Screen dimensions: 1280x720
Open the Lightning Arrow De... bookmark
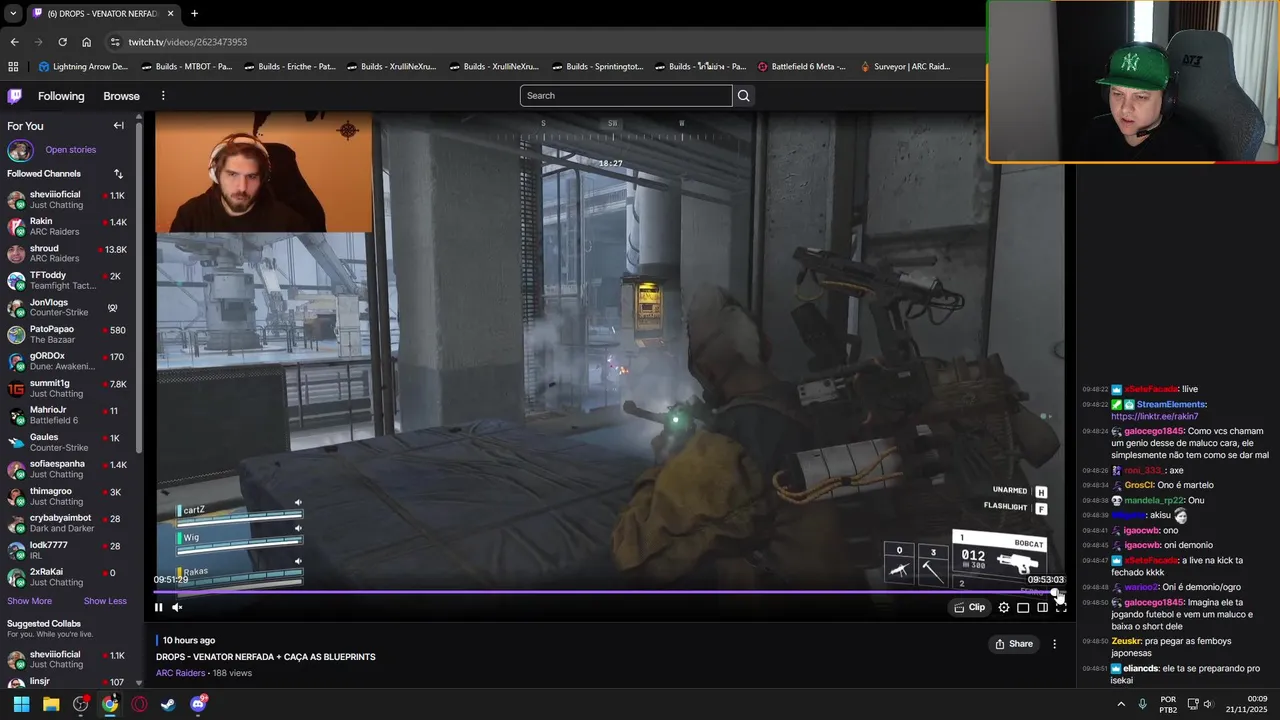tap(83, 67)
